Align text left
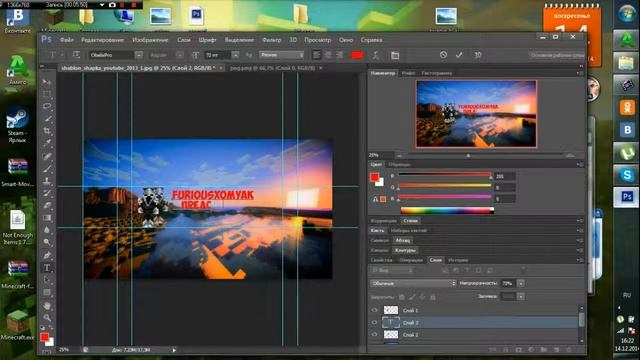The image size is (640, 360). [x=316, y=55]
